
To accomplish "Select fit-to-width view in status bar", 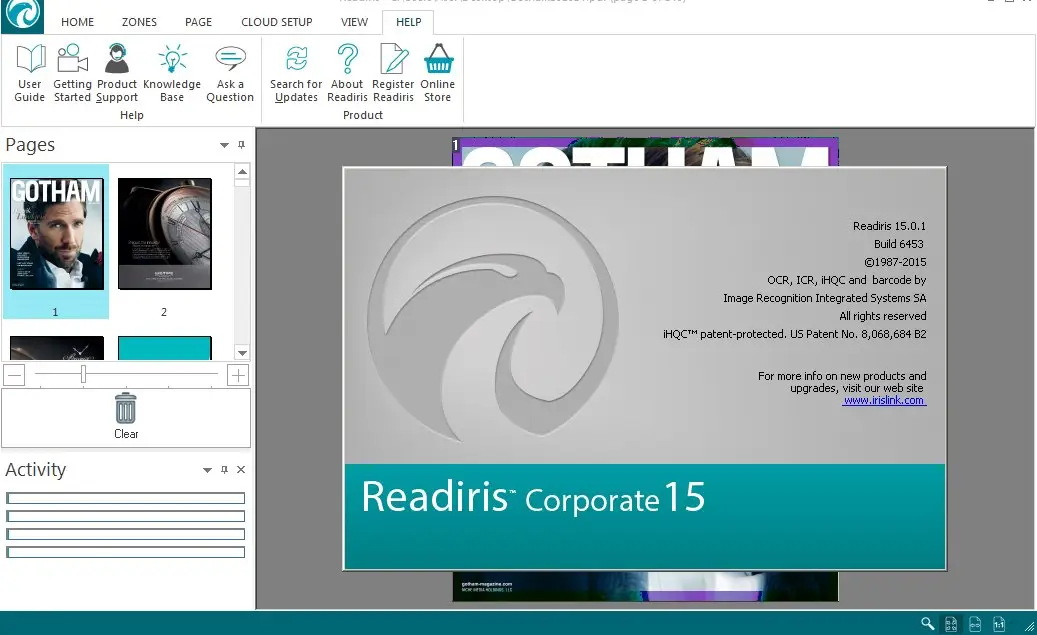I will click(975, 623).
